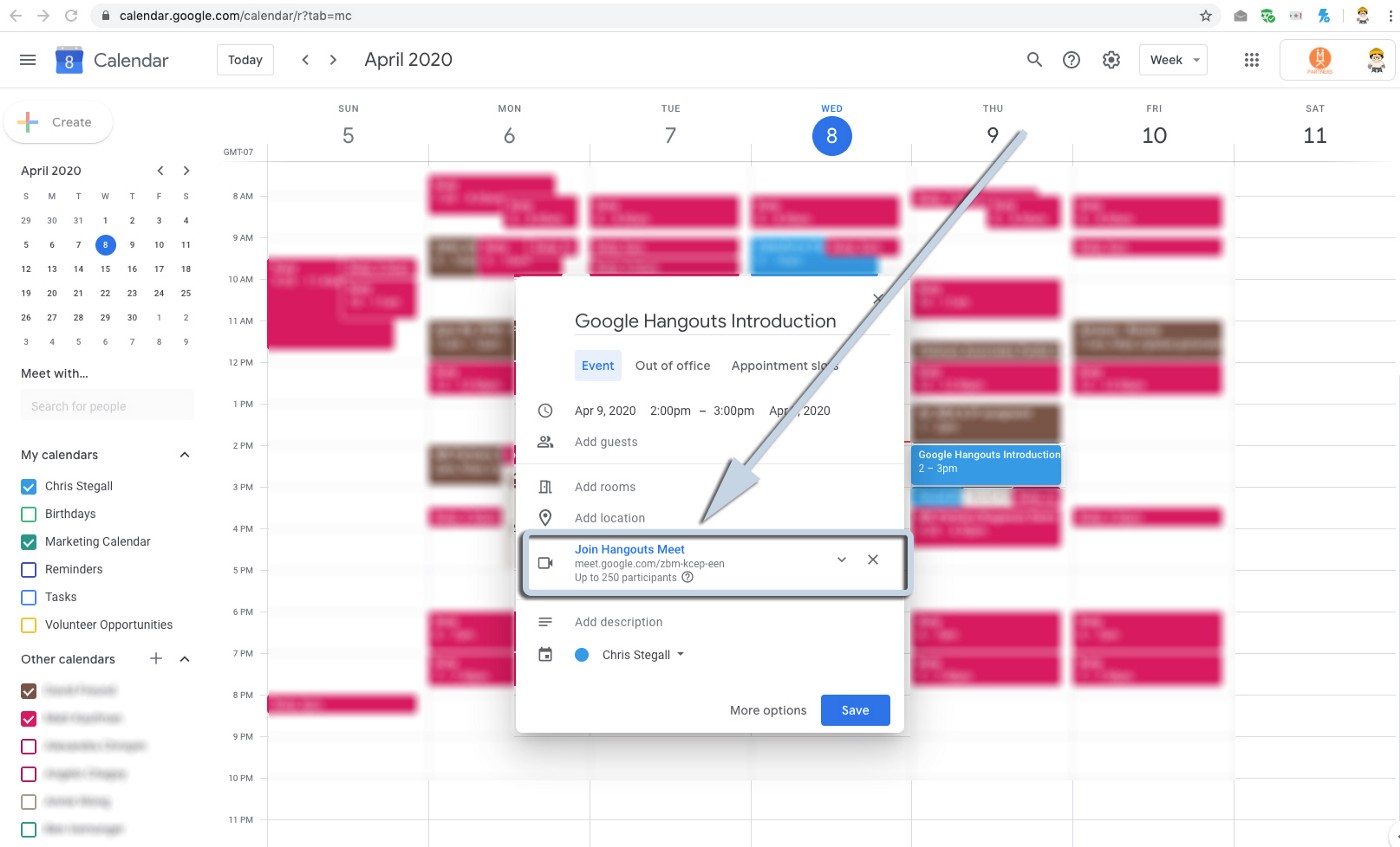Click the blue calendar color dot

click(582, 655)
